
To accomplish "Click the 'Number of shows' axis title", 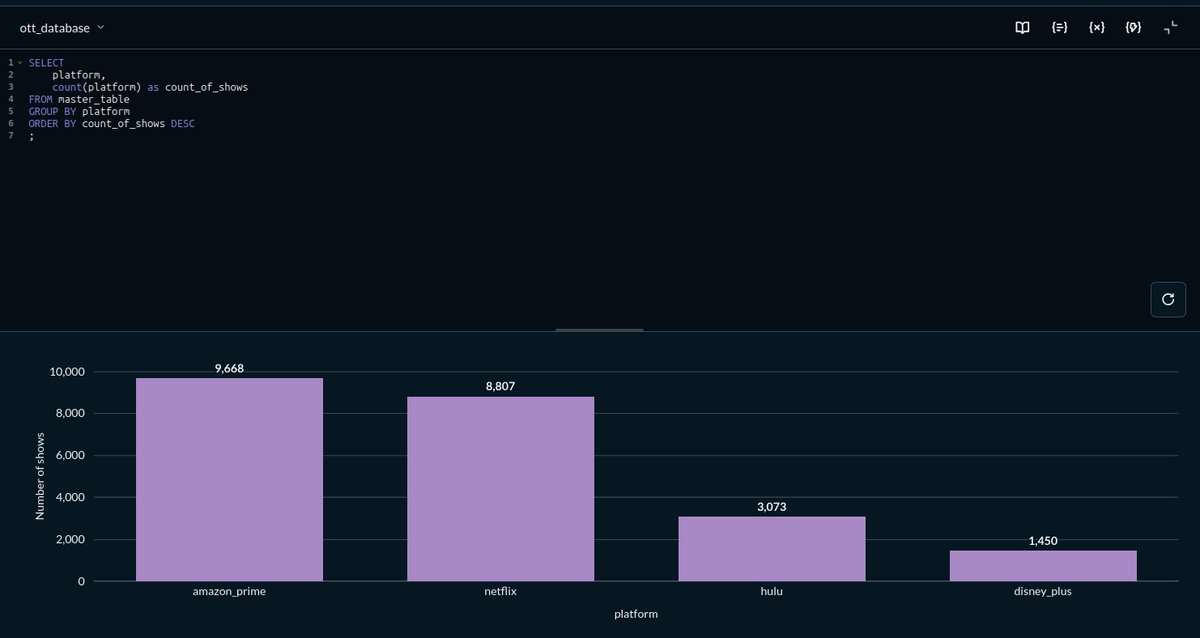I will tap(41, 477).
